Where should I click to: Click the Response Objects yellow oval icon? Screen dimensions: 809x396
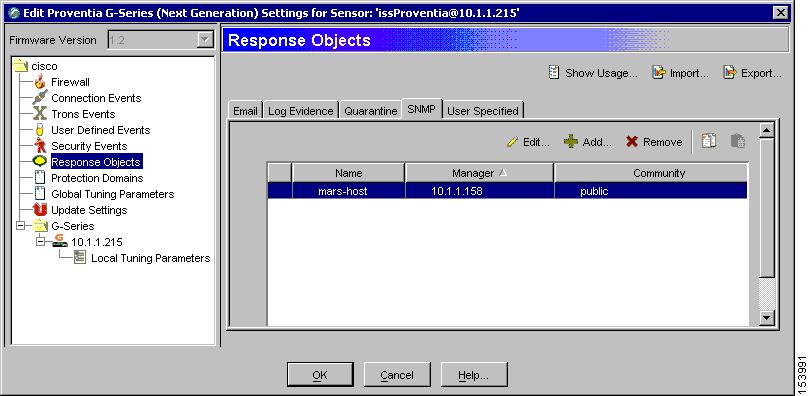pyautogui.click(x=40, y=161)
